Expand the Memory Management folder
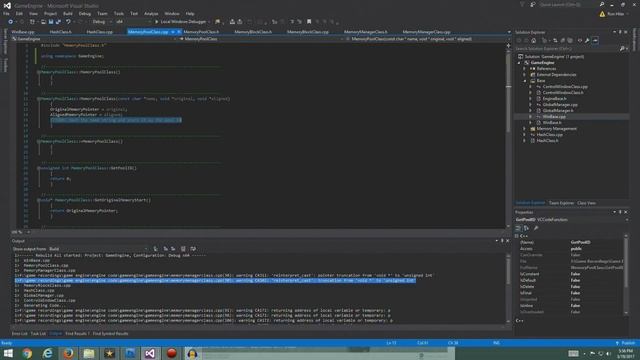 click(524, 129)
